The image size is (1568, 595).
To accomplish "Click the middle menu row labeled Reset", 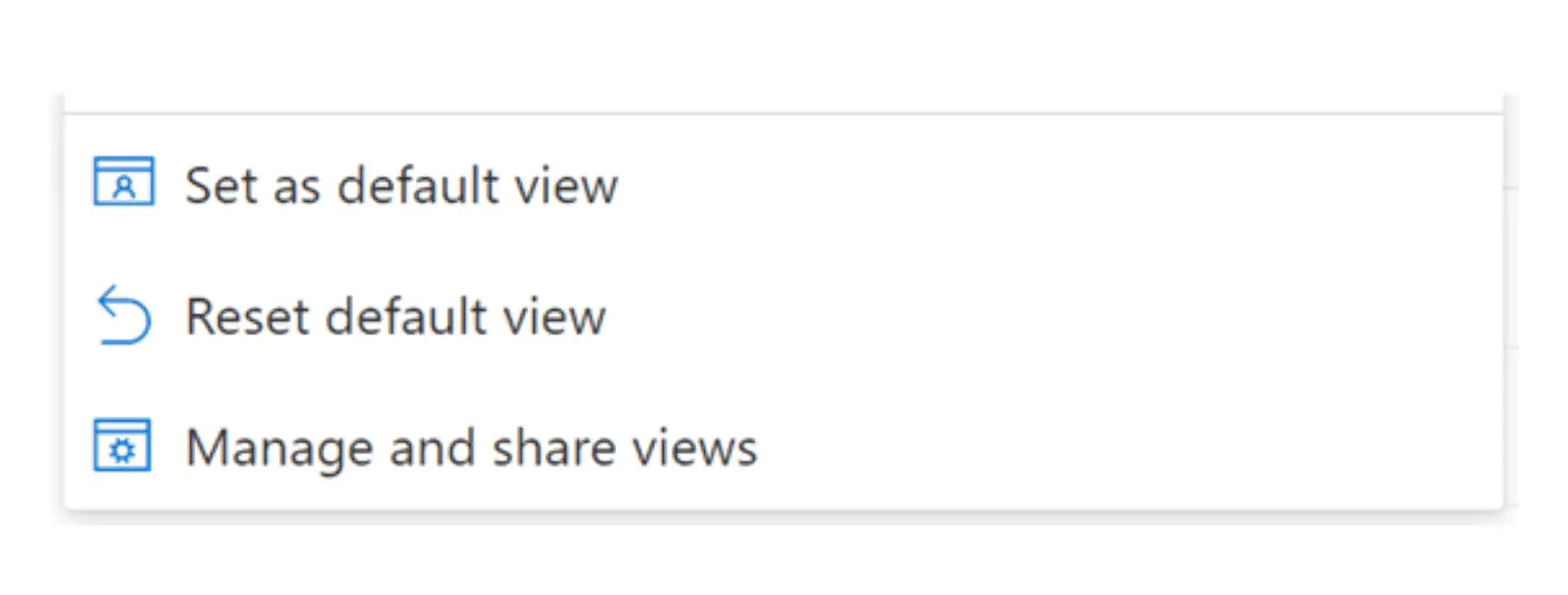I will 784,316.
